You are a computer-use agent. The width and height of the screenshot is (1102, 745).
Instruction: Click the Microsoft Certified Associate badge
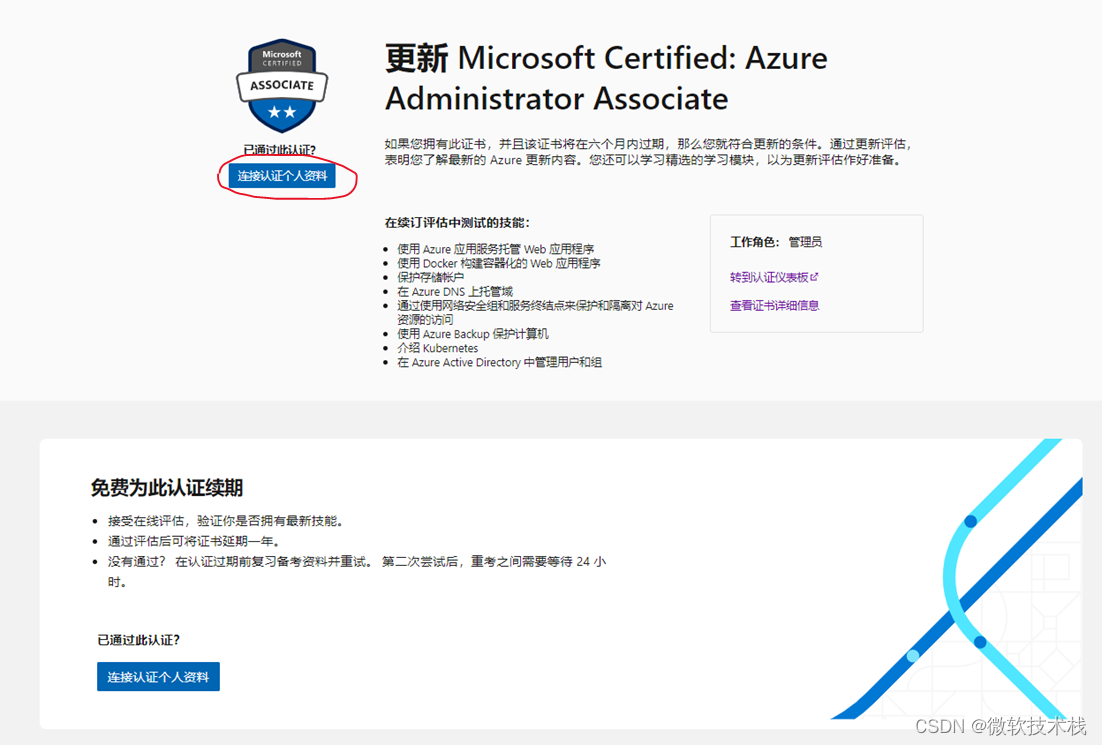point(281,85)
